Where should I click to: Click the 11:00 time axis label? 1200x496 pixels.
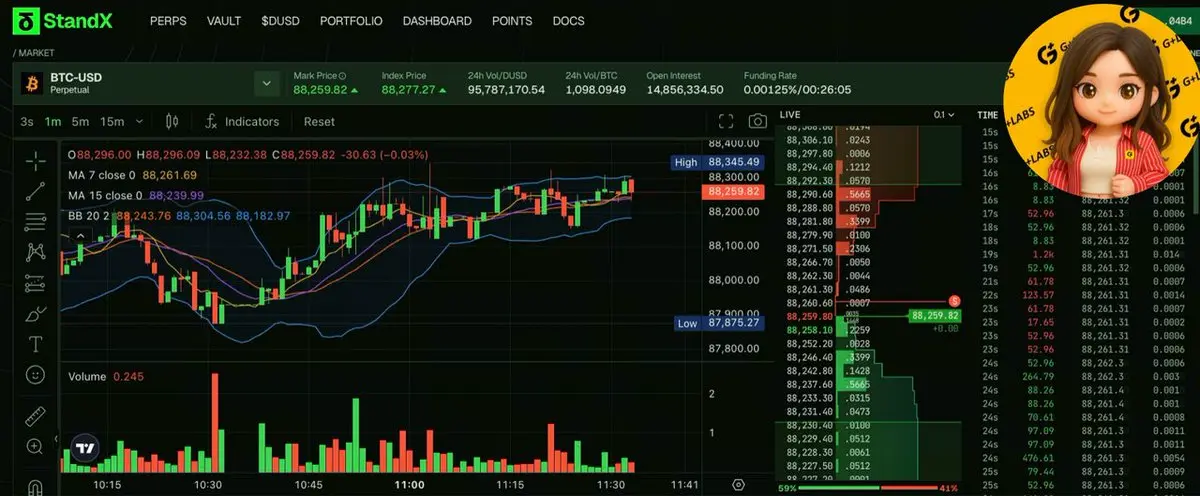410,484
